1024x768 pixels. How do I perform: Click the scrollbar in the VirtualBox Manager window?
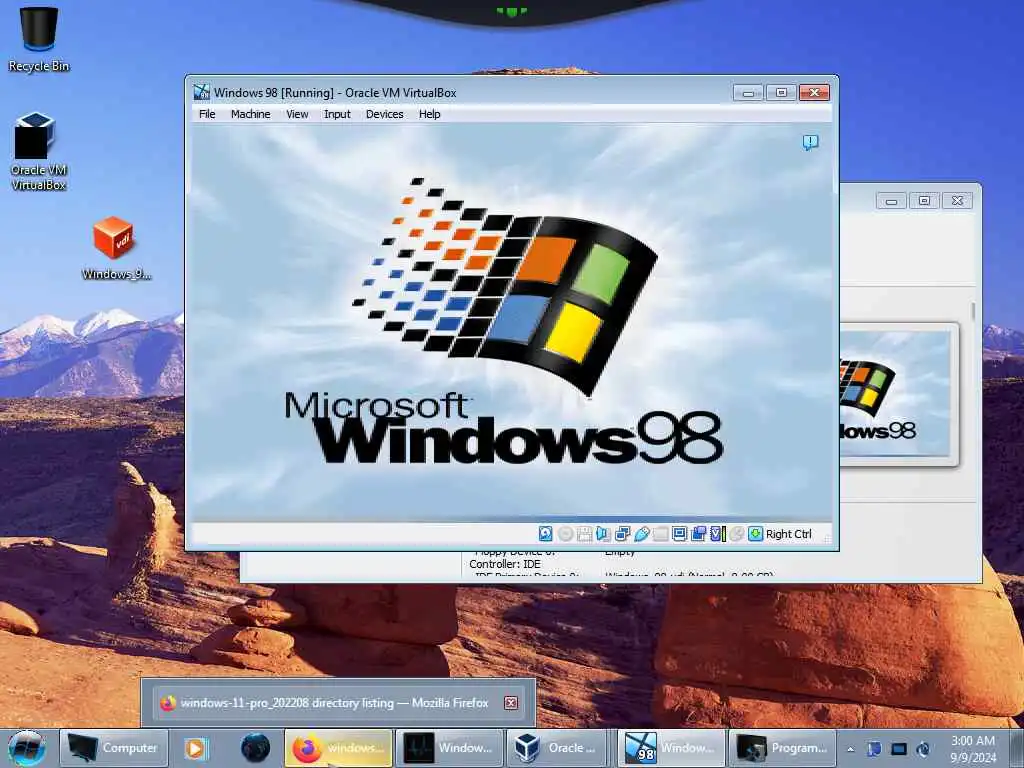coord(972,312)
